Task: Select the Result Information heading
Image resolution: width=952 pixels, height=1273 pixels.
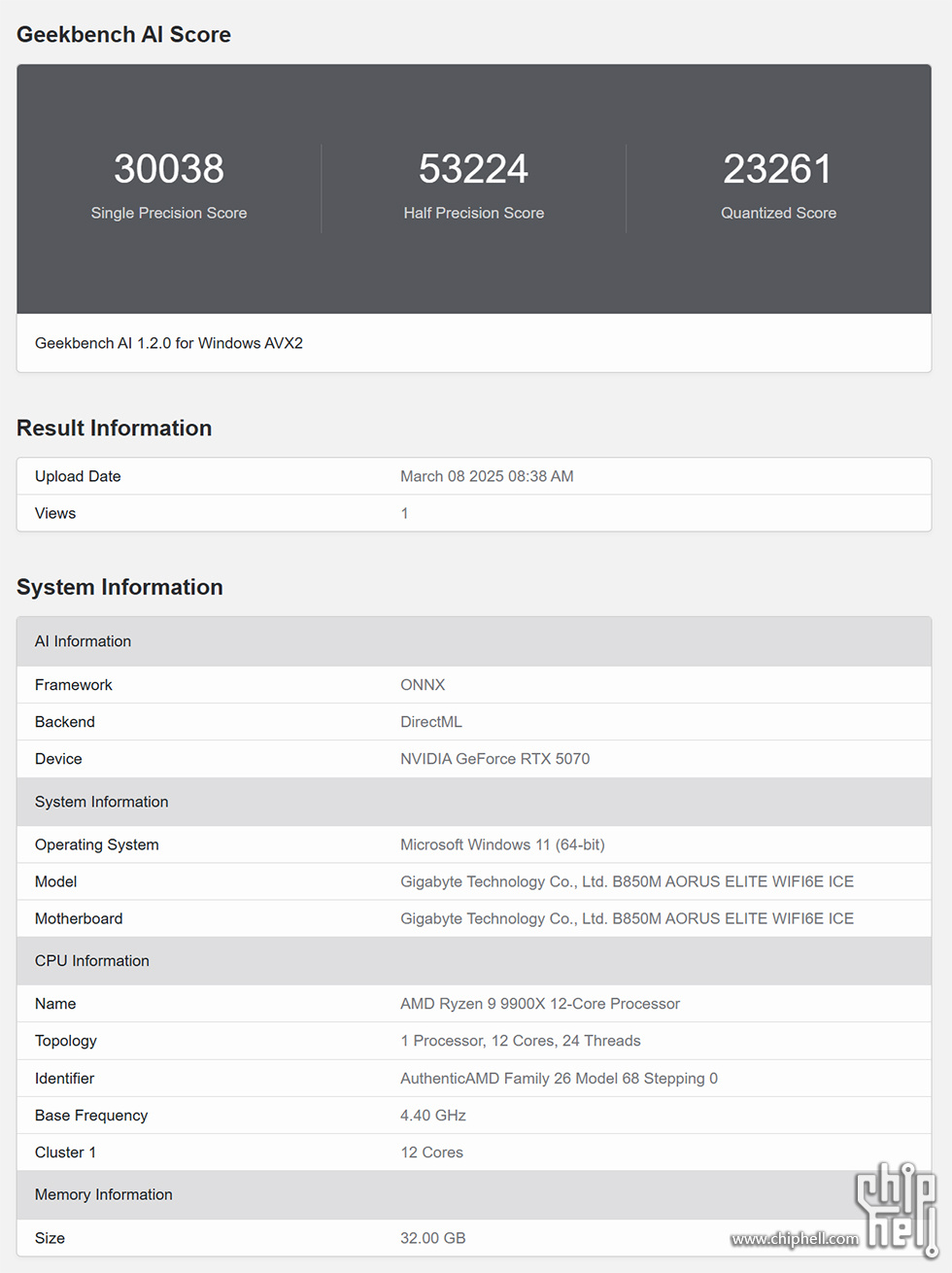Action: point(114,428)
